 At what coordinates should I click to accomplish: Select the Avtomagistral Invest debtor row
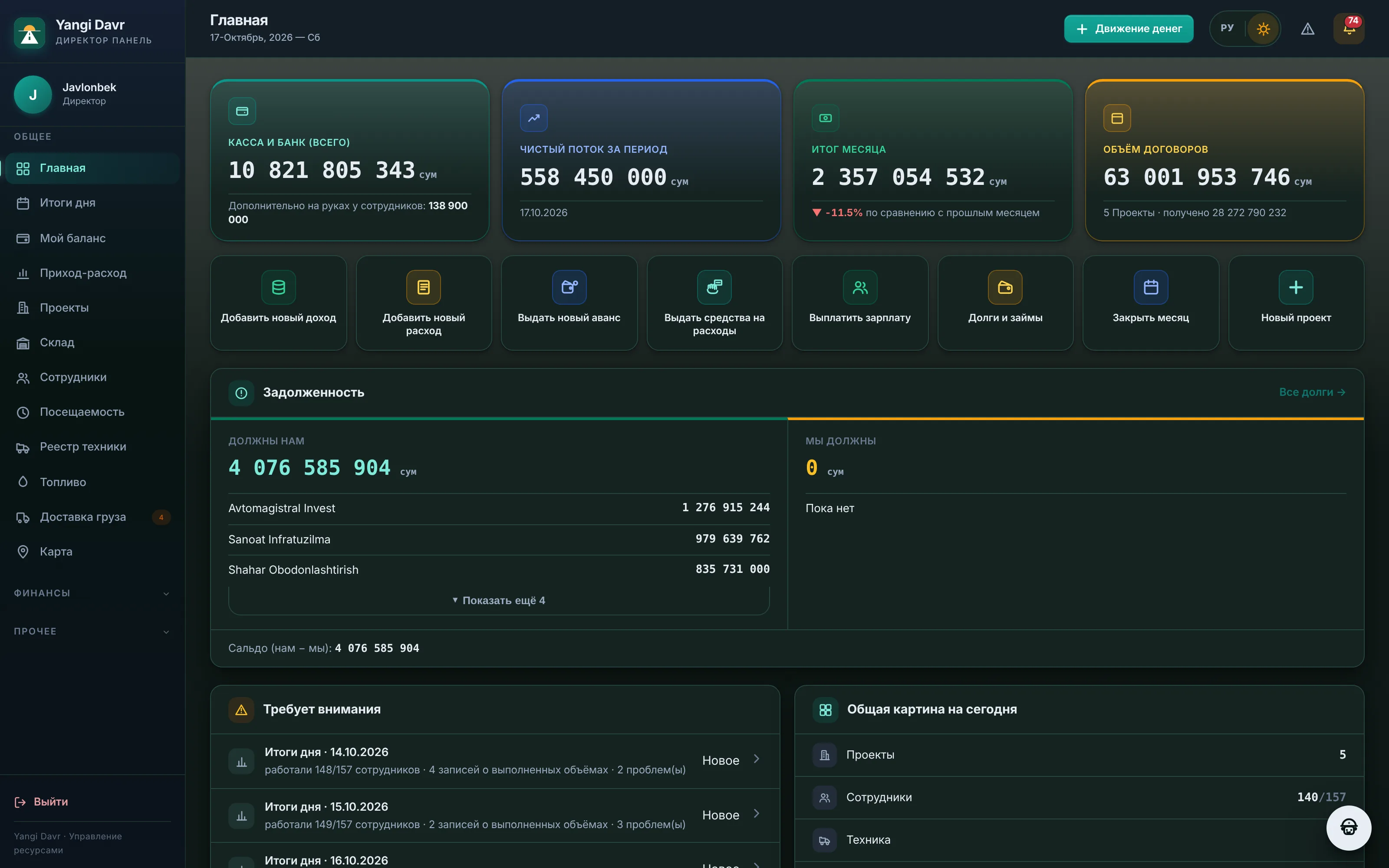(499, 508)
